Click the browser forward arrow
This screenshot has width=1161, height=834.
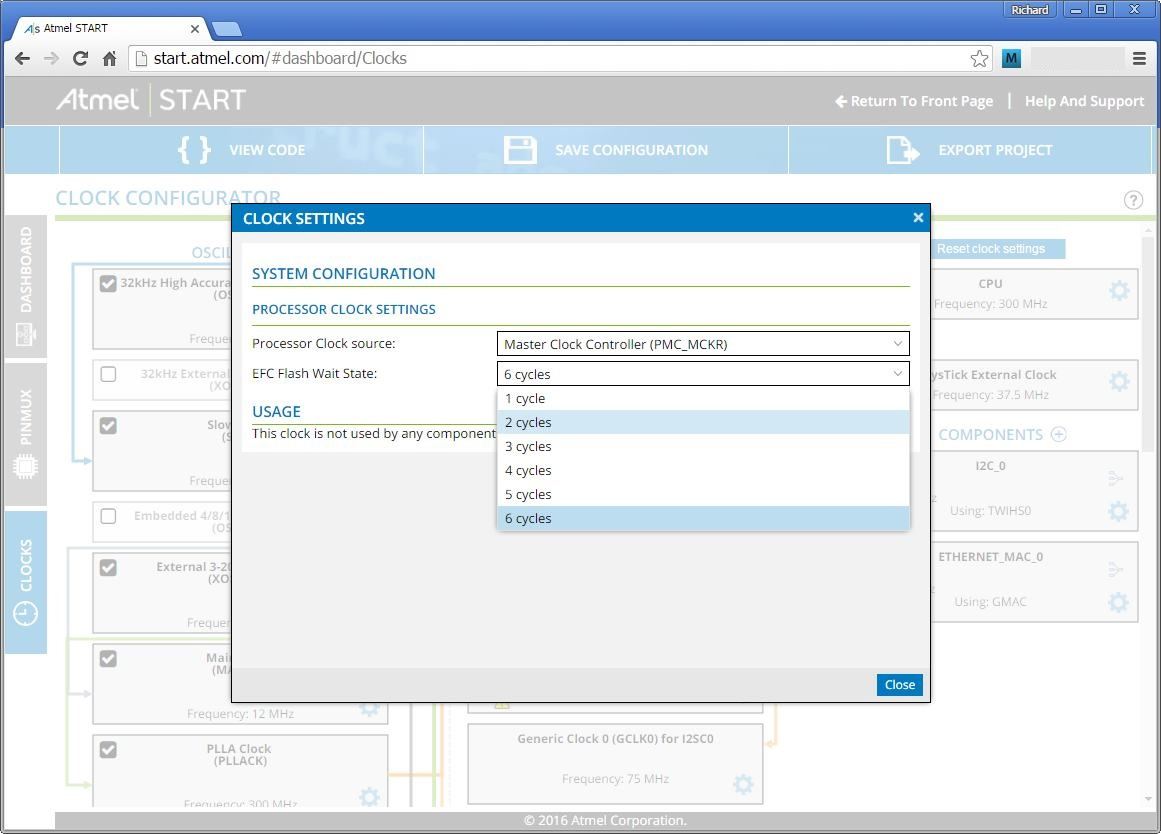pyautogui.click(x=51, y=59)
